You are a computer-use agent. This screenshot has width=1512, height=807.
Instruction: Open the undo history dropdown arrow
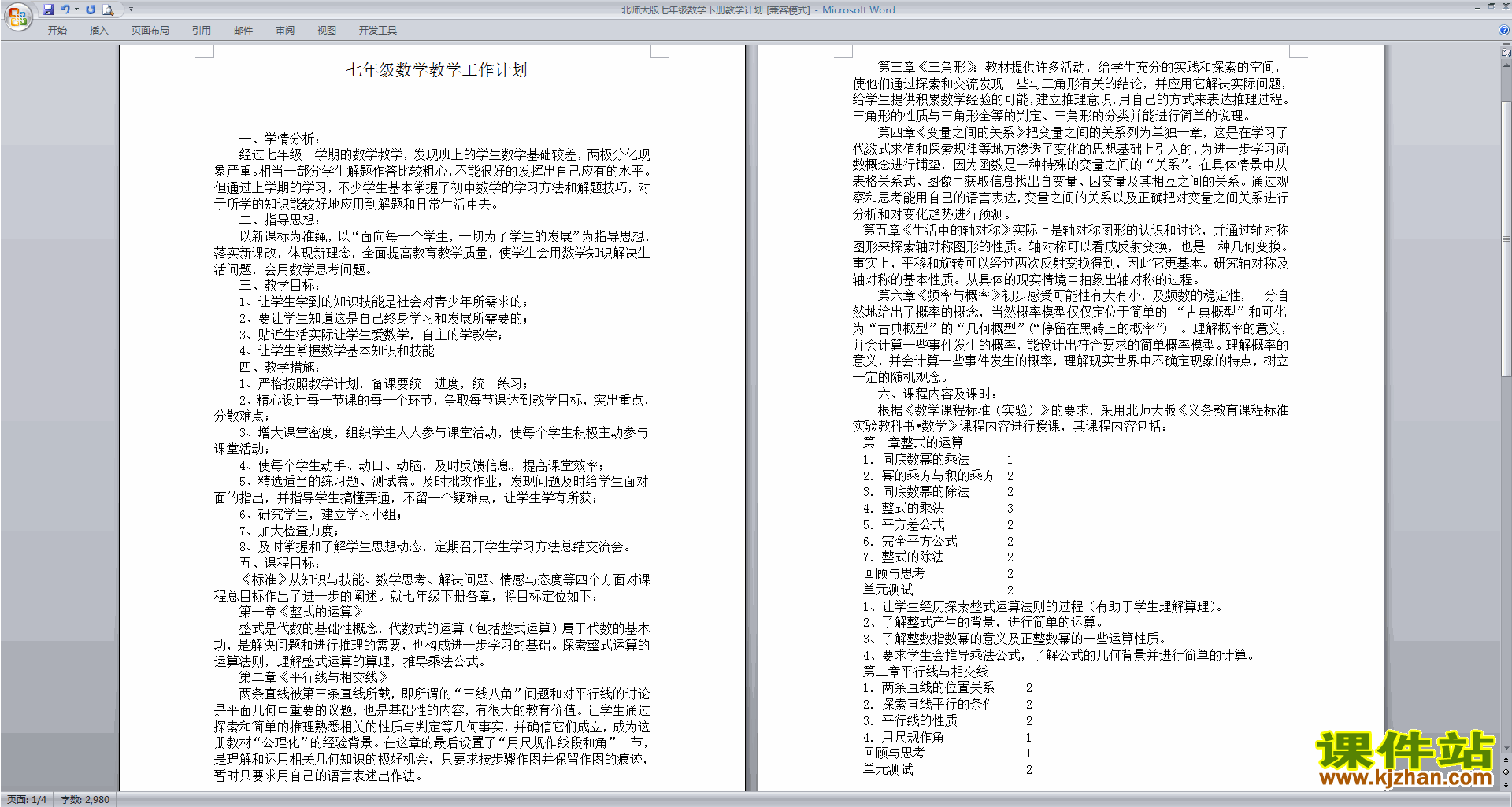[x=76, y=9]
